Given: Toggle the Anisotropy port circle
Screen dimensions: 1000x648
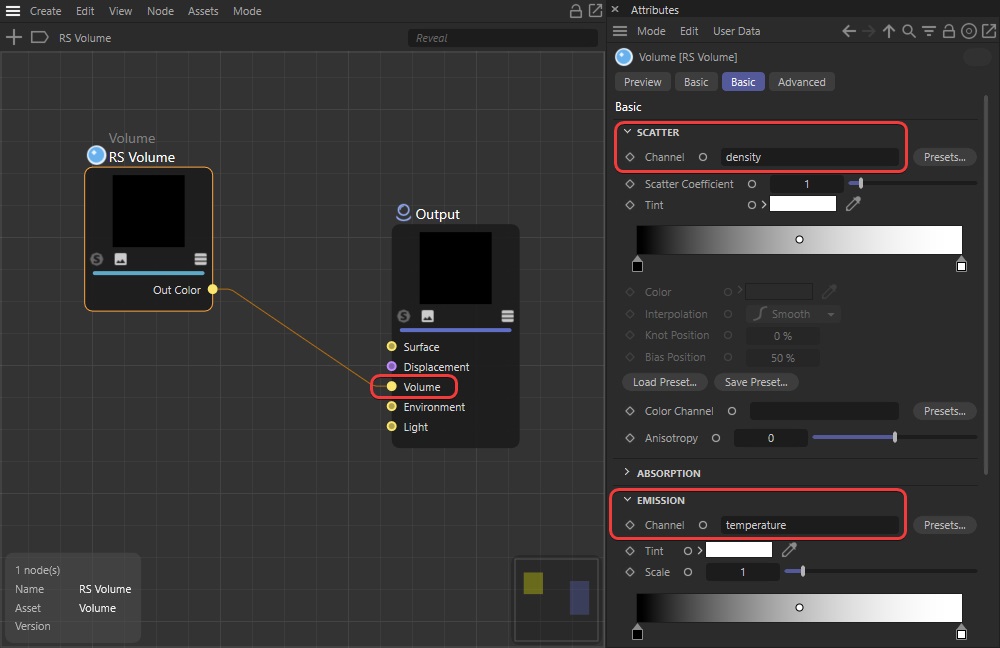Looking at the screenshot, I should click(717, 438).
